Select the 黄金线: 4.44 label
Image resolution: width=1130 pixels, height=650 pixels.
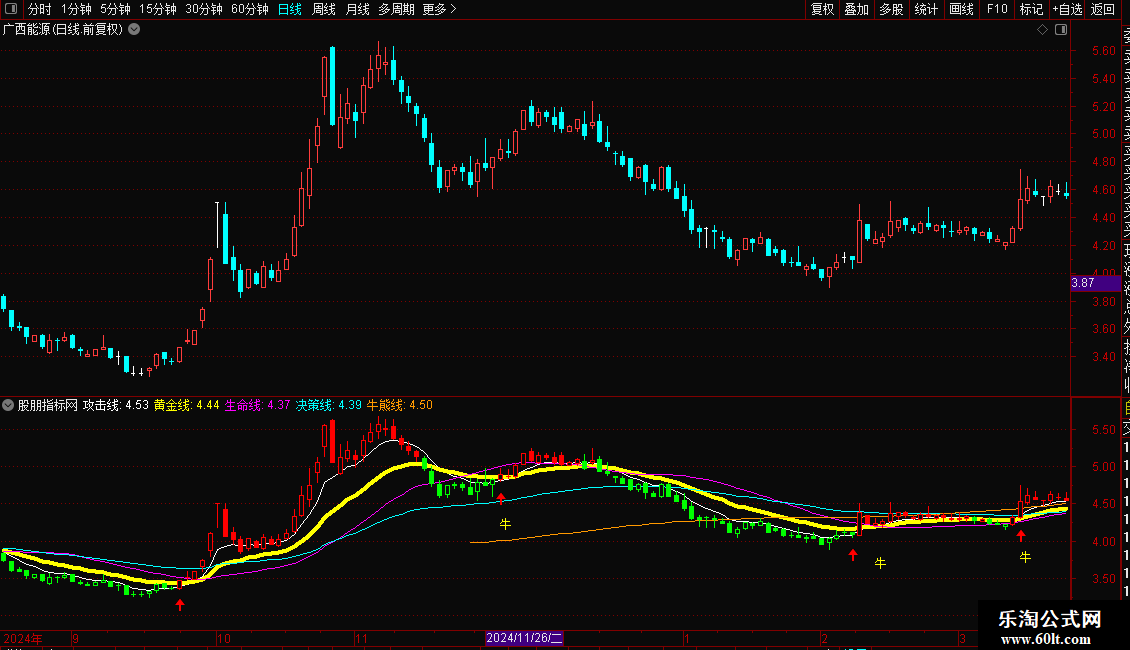[x=187, y=405]
